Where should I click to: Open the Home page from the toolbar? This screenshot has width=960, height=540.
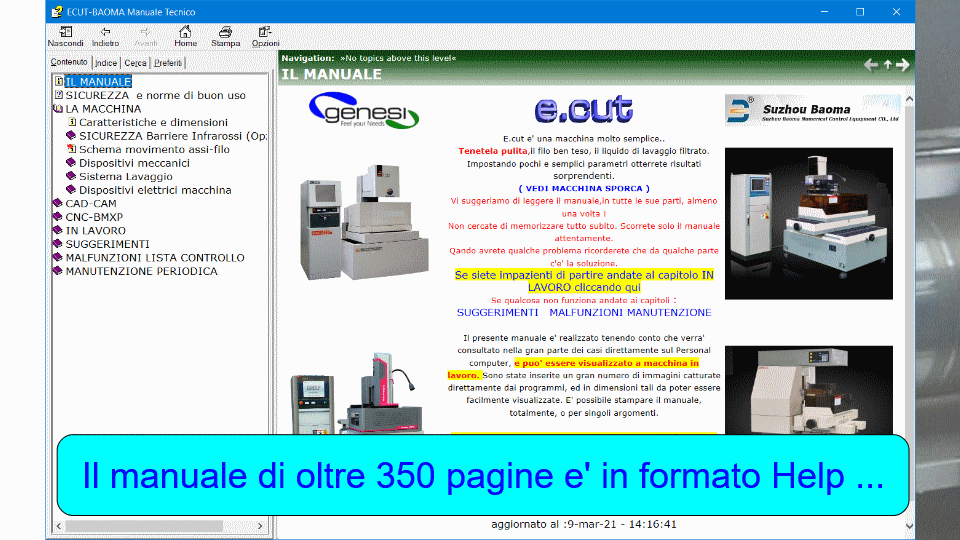[185, 37]
